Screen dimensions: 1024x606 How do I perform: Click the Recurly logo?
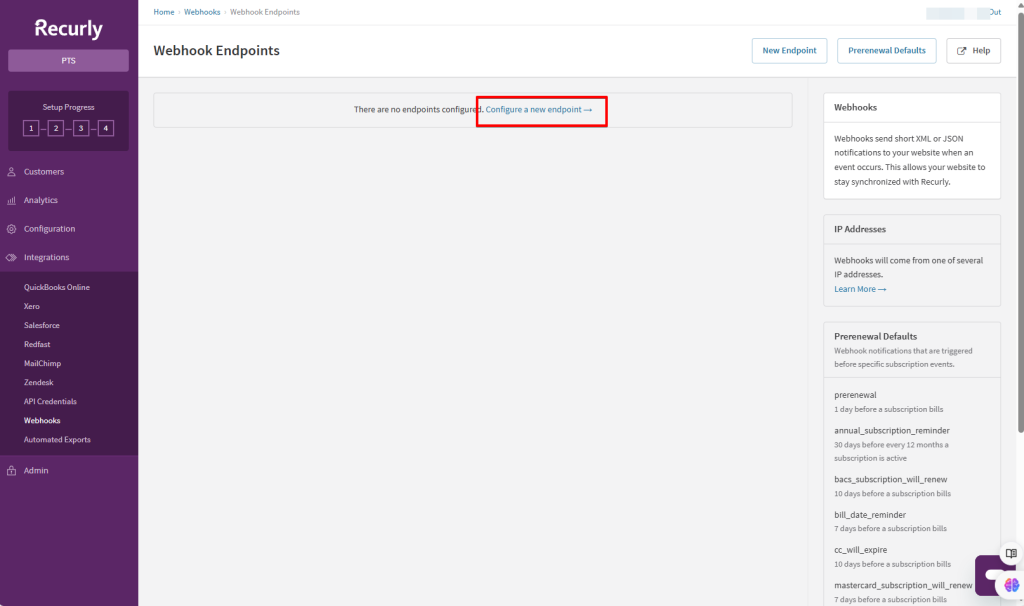point(68,29)
